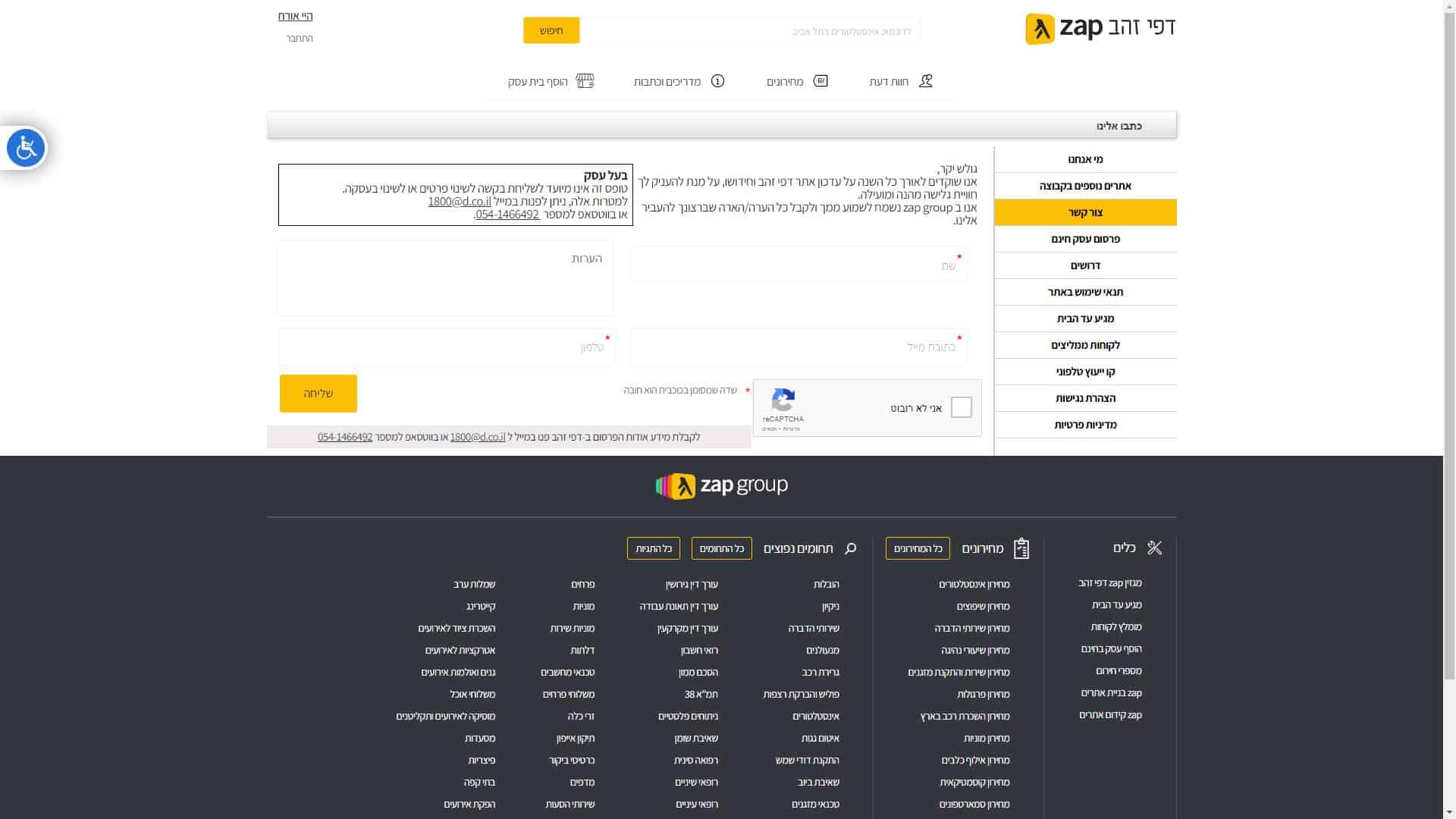Click the add business storefront icon

click(x=585, y=81)
